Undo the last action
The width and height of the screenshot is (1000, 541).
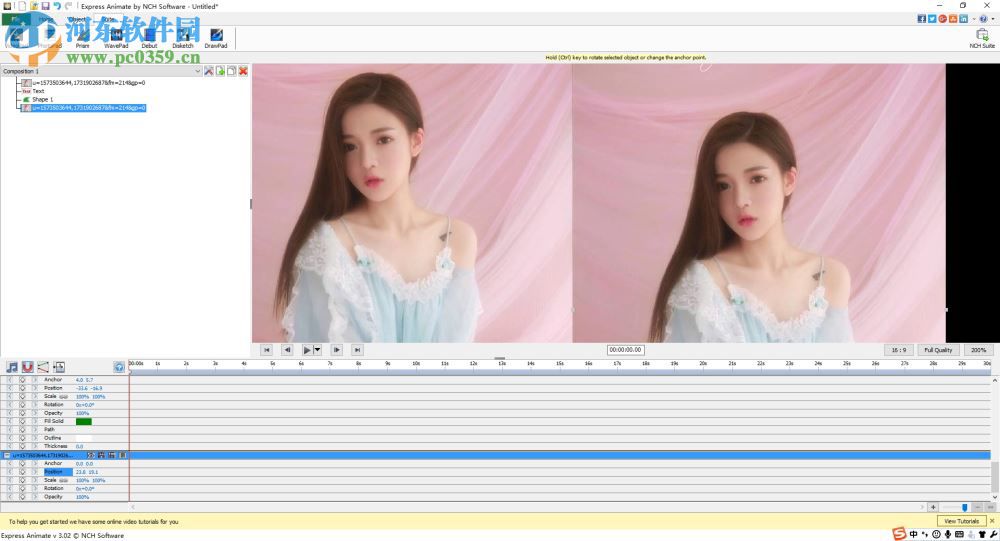(x=57, y=6)
